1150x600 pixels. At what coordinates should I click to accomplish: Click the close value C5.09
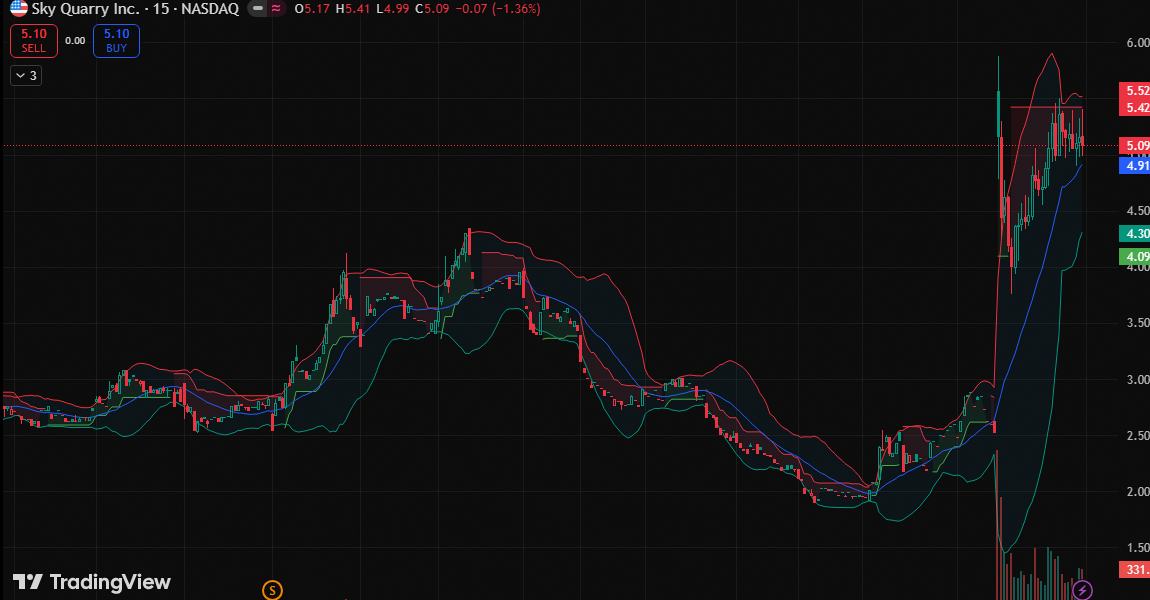point(432,9)
